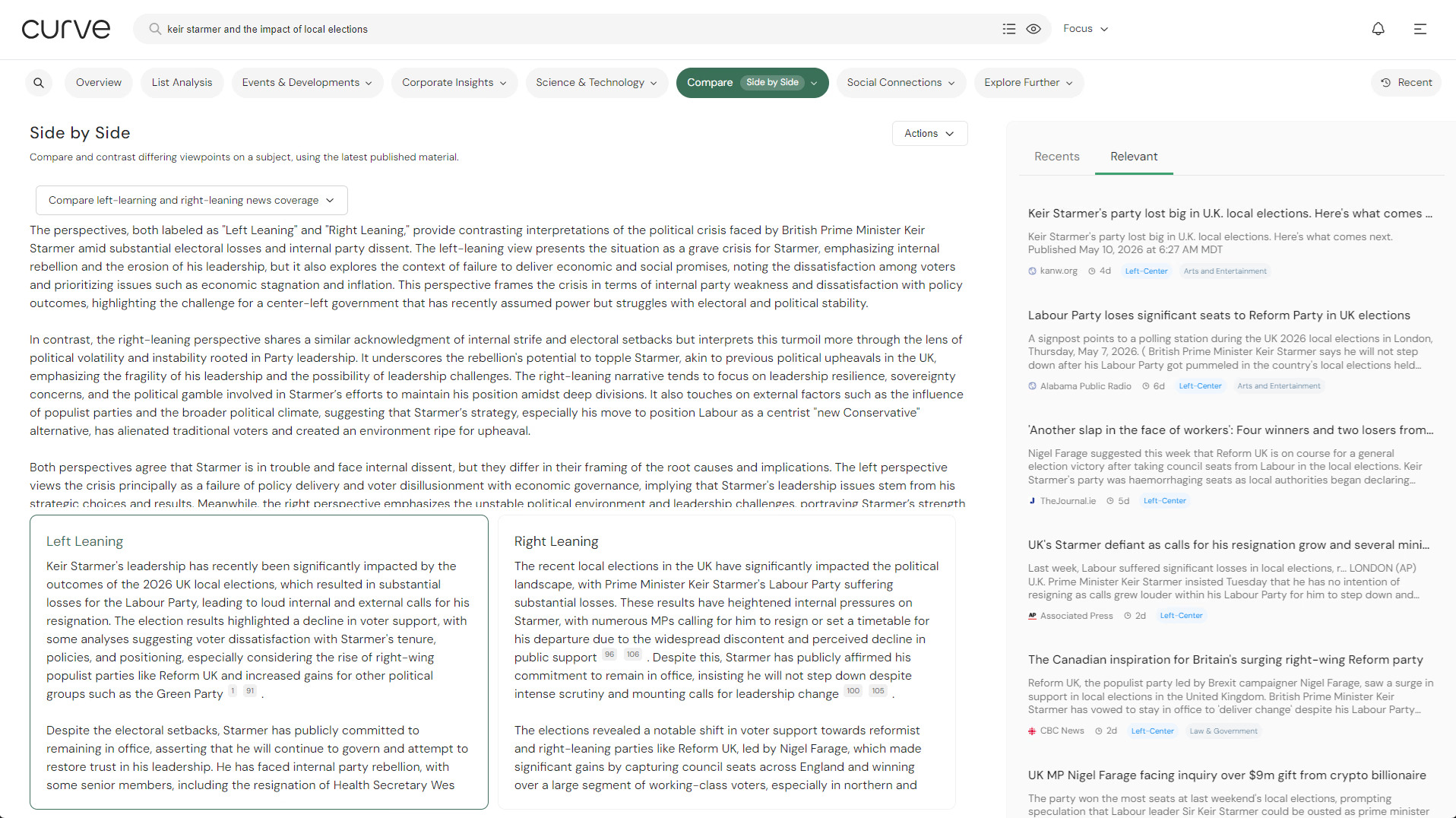The width and height of the screenshot is (1456, 818).
Task: Click the Alabama Public Radio source icon
Action: tap(1032, 386)
